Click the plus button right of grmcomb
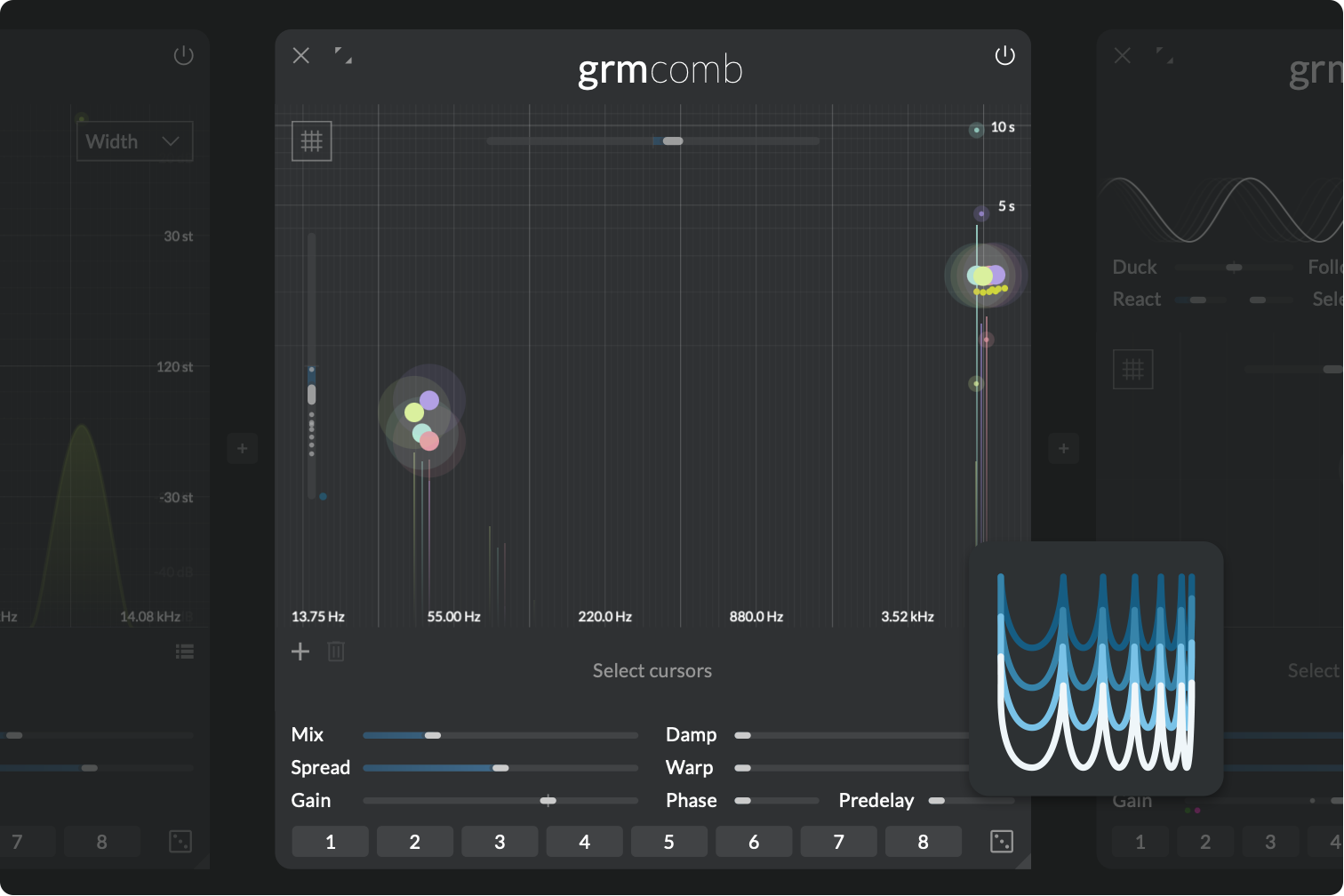The width and height of the screenshot is (1344, 896). coord(1063,448)
